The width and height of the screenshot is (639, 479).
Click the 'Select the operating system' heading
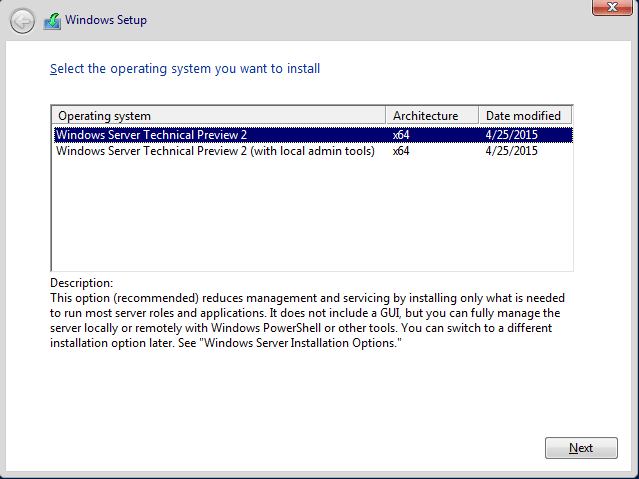point(185,69)
